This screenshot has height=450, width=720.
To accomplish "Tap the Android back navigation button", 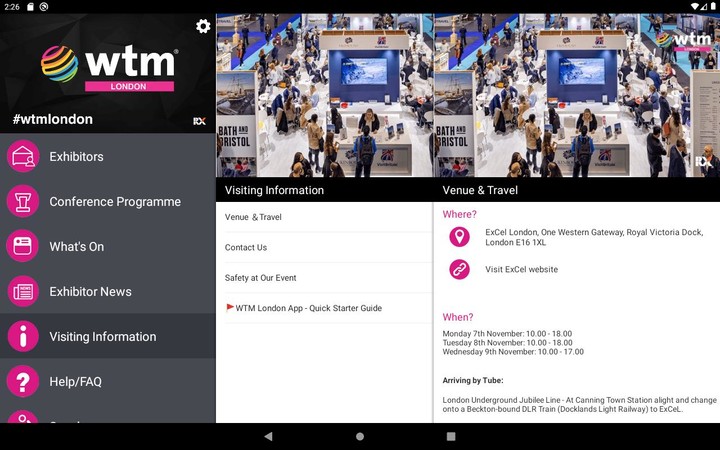I will (269, 436).
